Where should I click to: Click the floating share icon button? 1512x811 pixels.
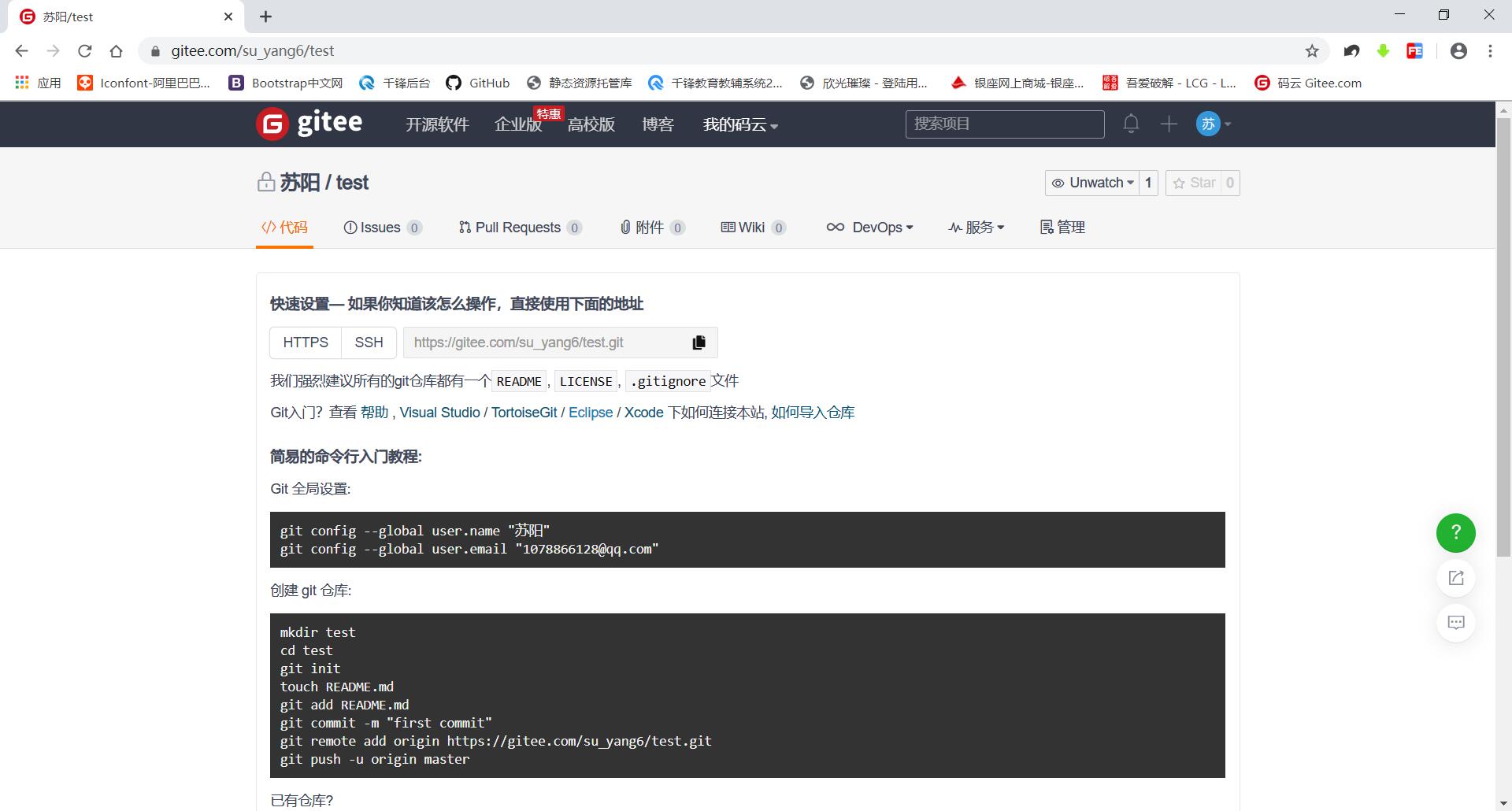(1455, 578)
